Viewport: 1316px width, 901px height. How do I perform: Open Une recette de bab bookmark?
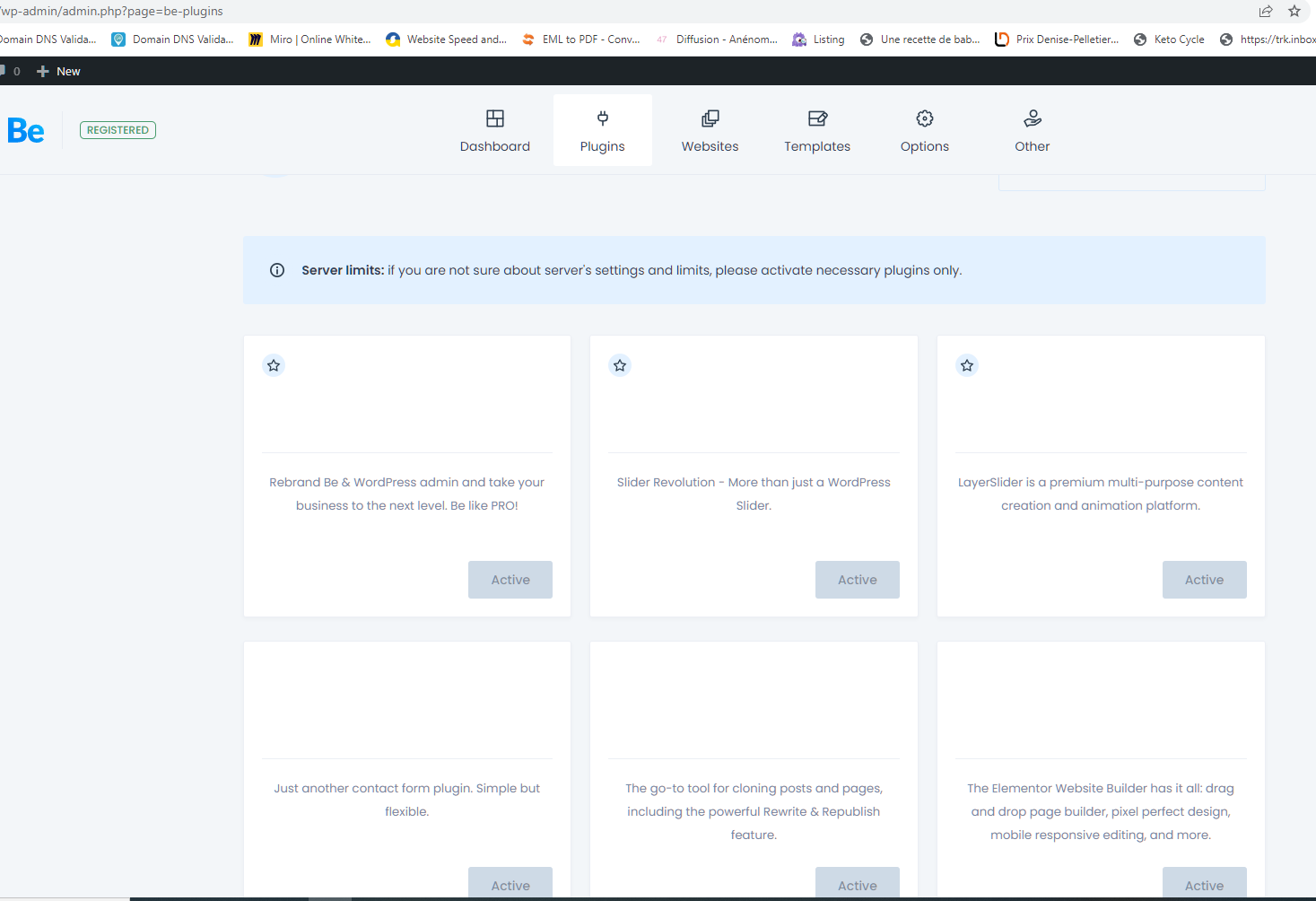click(x=919, y=39)
